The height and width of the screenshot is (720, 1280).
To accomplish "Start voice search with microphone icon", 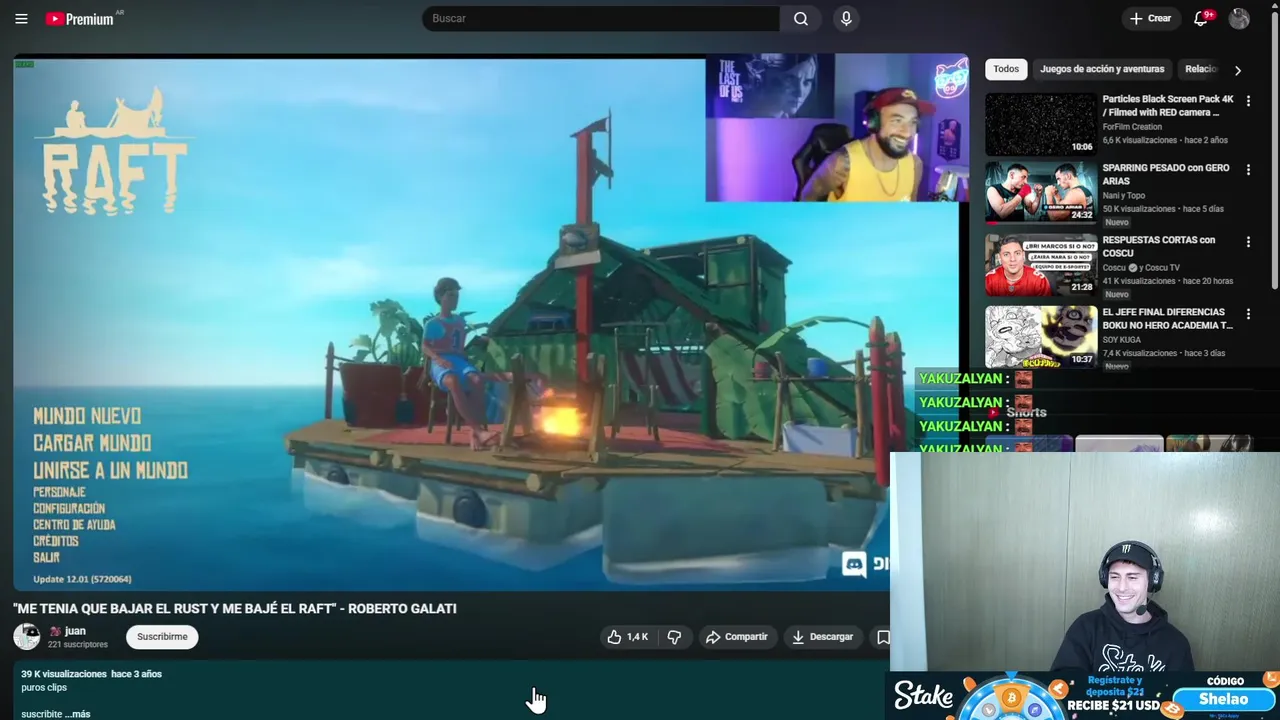I will coord(846,19).
